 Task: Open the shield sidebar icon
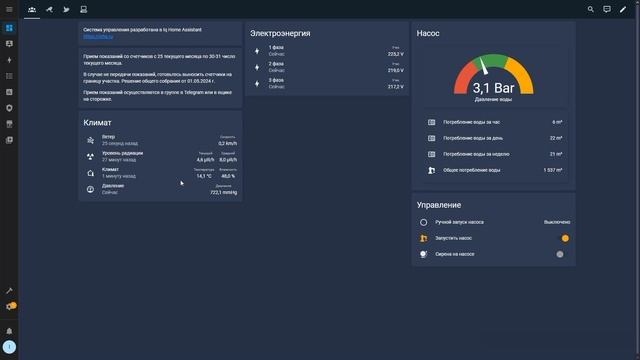point(9,108)
